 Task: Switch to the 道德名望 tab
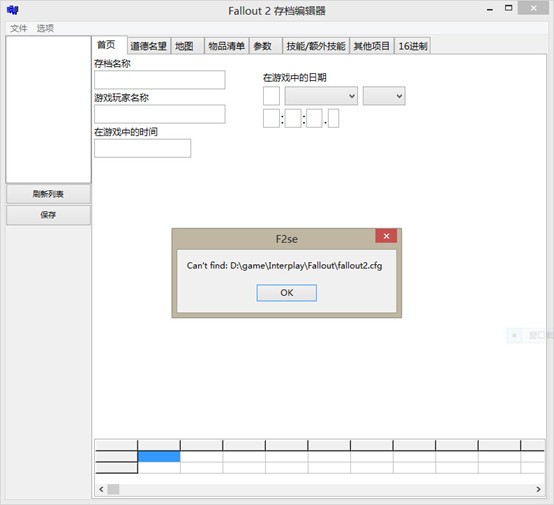coord(148,46)
